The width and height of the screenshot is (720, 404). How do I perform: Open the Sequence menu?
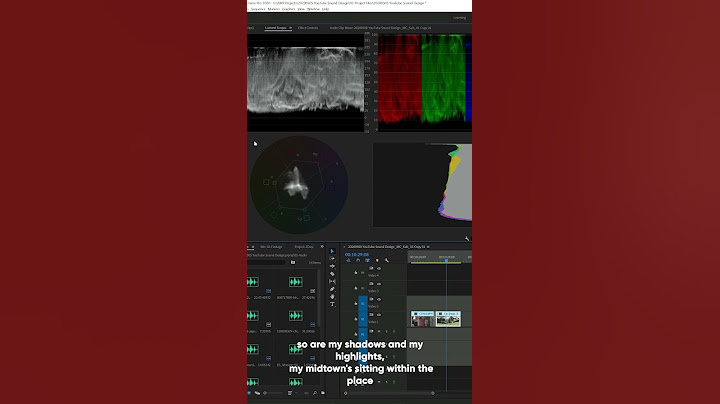pos(258,9)
